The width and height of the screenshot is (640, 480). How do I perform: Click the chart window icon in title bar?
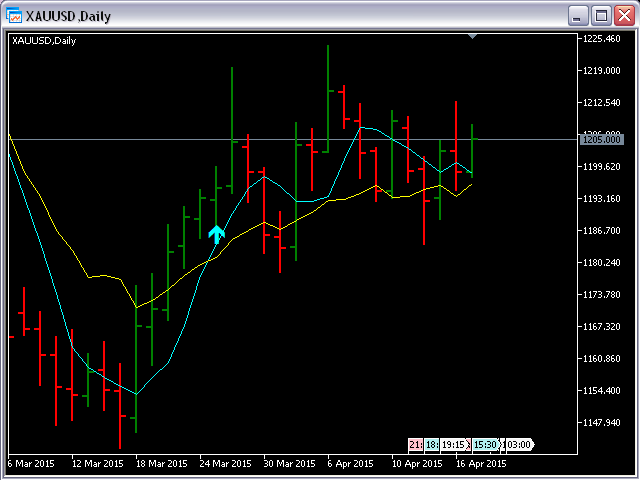click(14, 16)
